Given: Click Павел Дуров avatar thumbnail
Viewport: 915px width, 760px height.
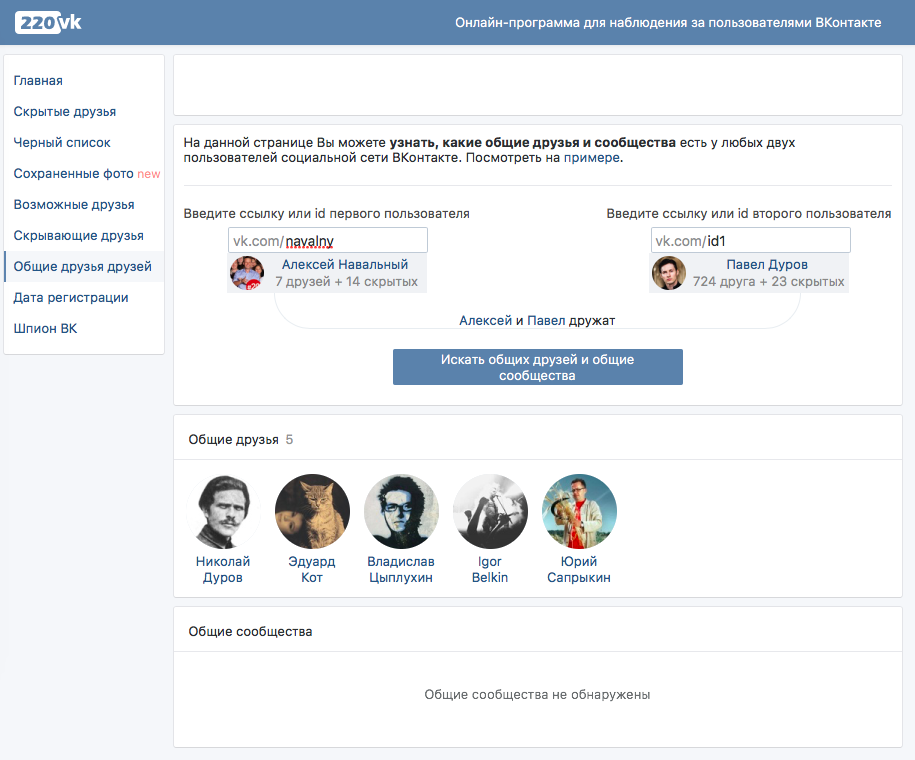Looking at the screenshot, I should pyautogui.click(x=669, y=273).
